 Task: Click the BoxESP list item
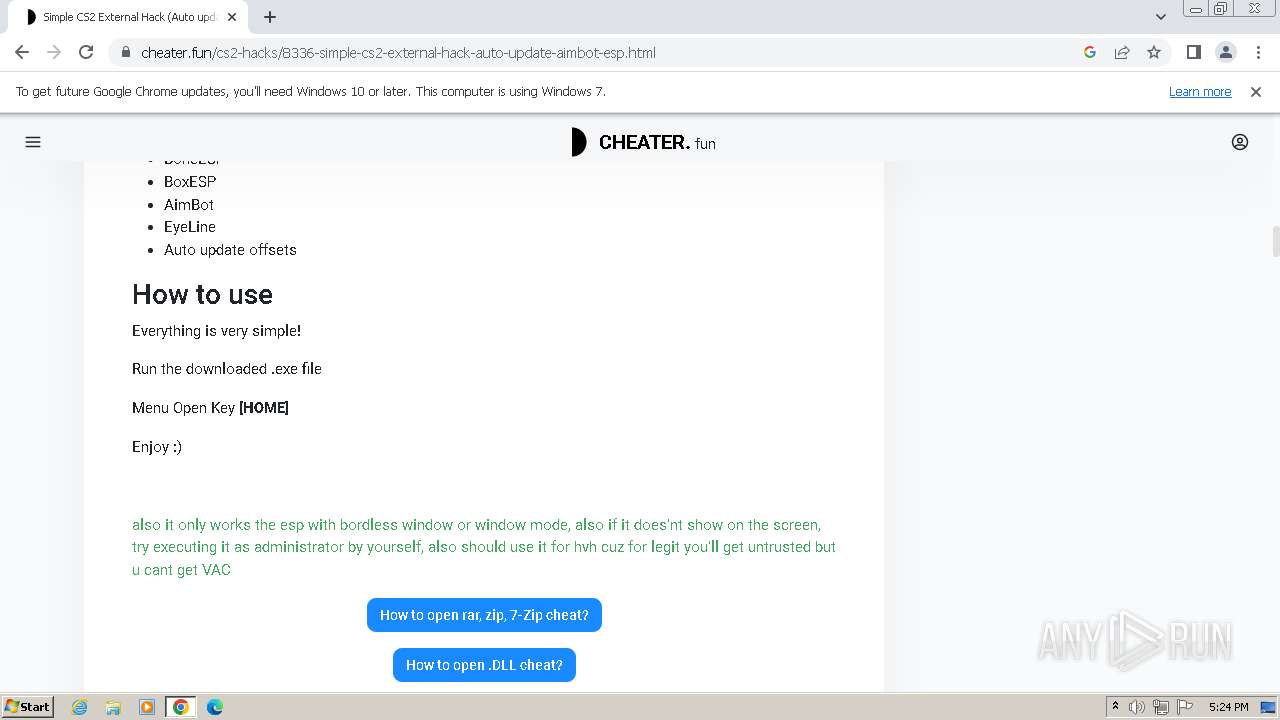pyautogui.click(x=190, y=181)
